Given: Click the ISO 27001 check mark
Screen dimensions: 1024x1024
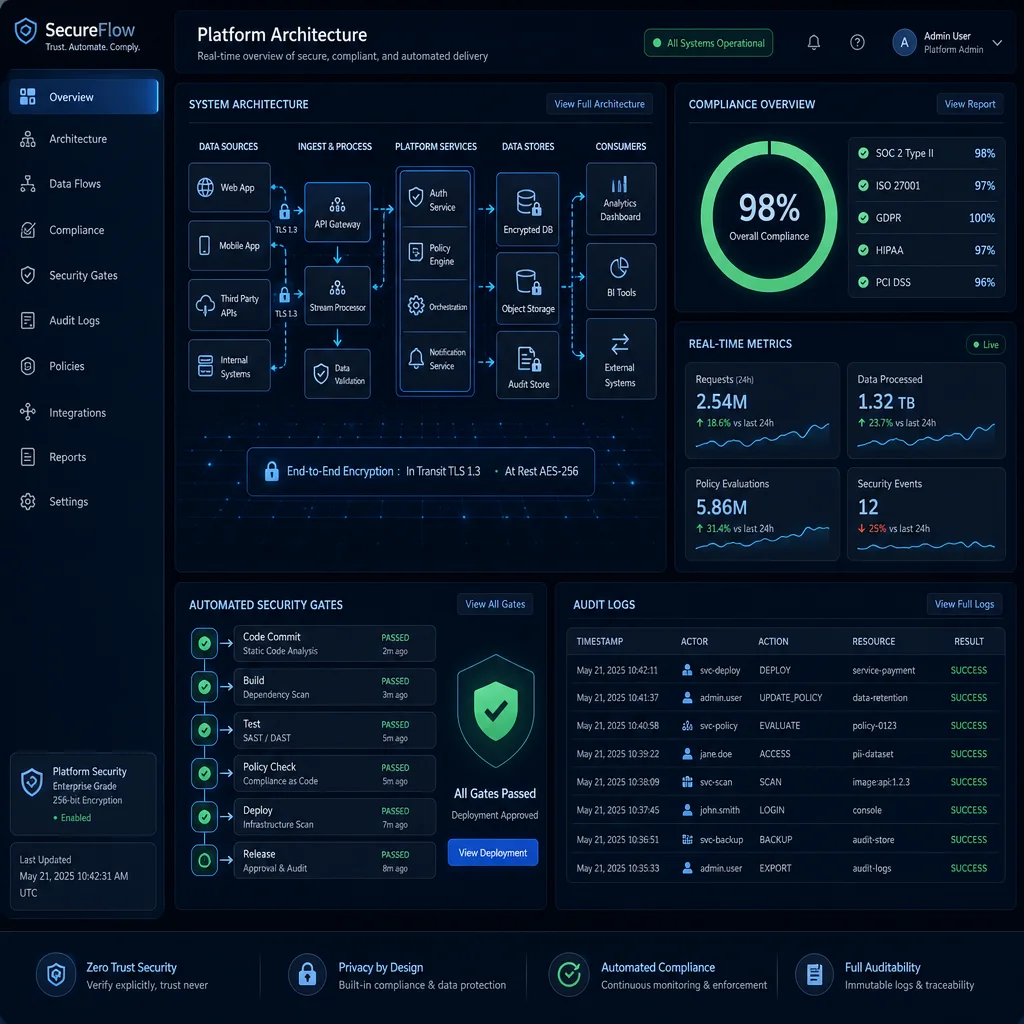Looking at the screenshot, I should (x=863, y=185).
